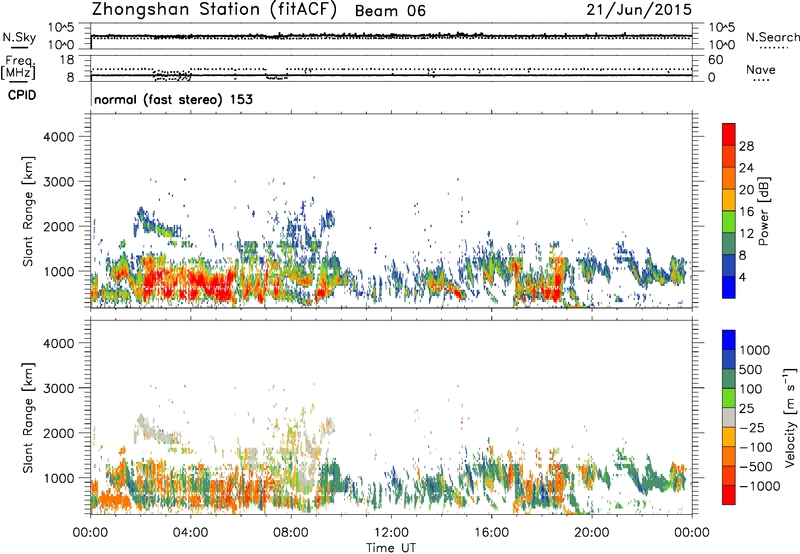Image resolution: width=800 pixels, height=554 pixels.
Task: Click the solid line sample under N.Sky
Action: (19, 47)
